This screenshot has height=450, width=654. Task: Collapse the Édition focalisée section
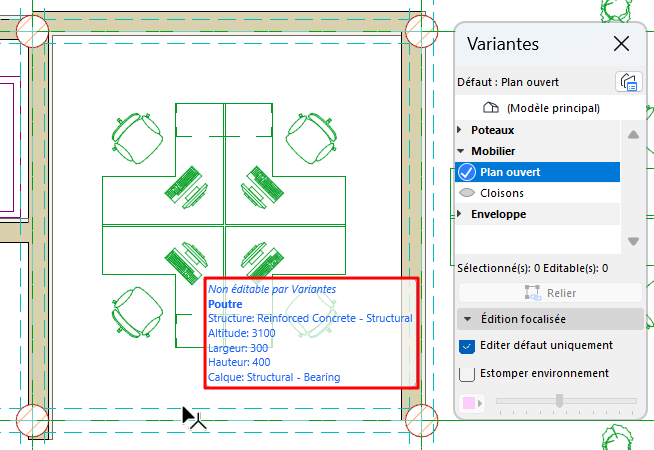(468, 319)
